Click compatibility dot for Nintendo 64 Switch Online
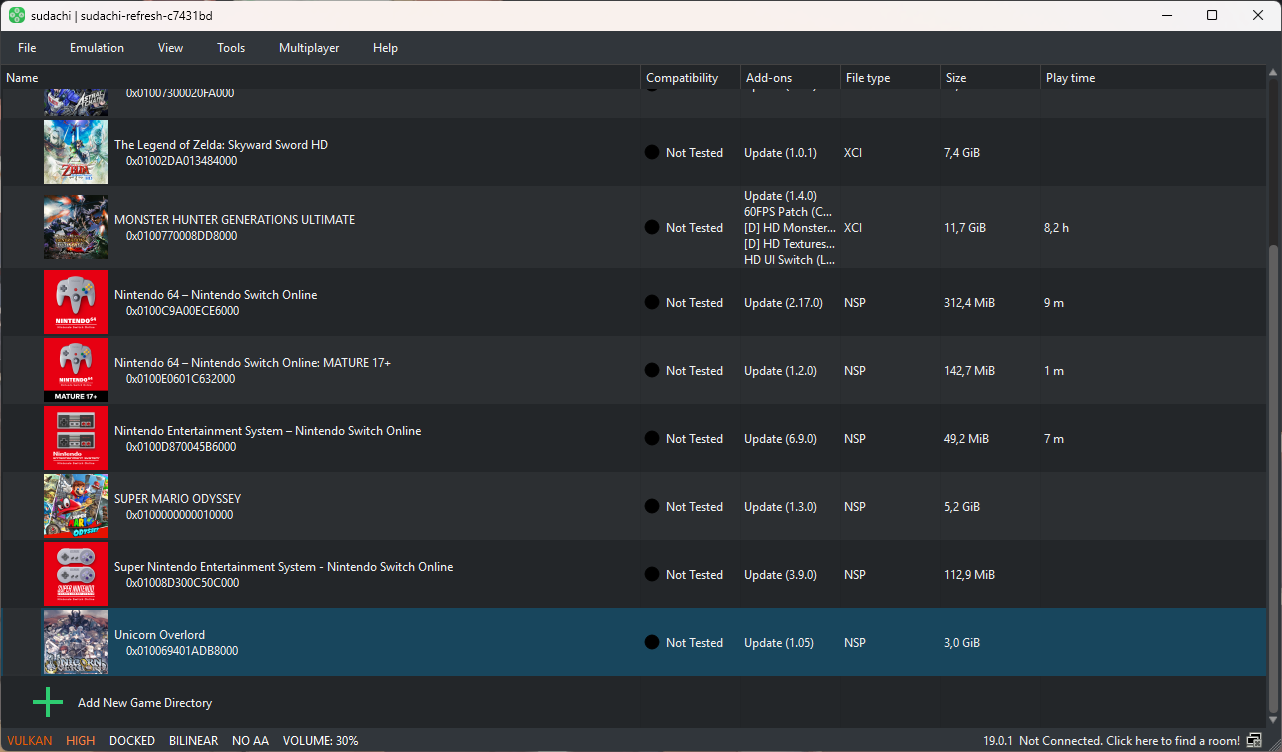 (x=652, y=303)
